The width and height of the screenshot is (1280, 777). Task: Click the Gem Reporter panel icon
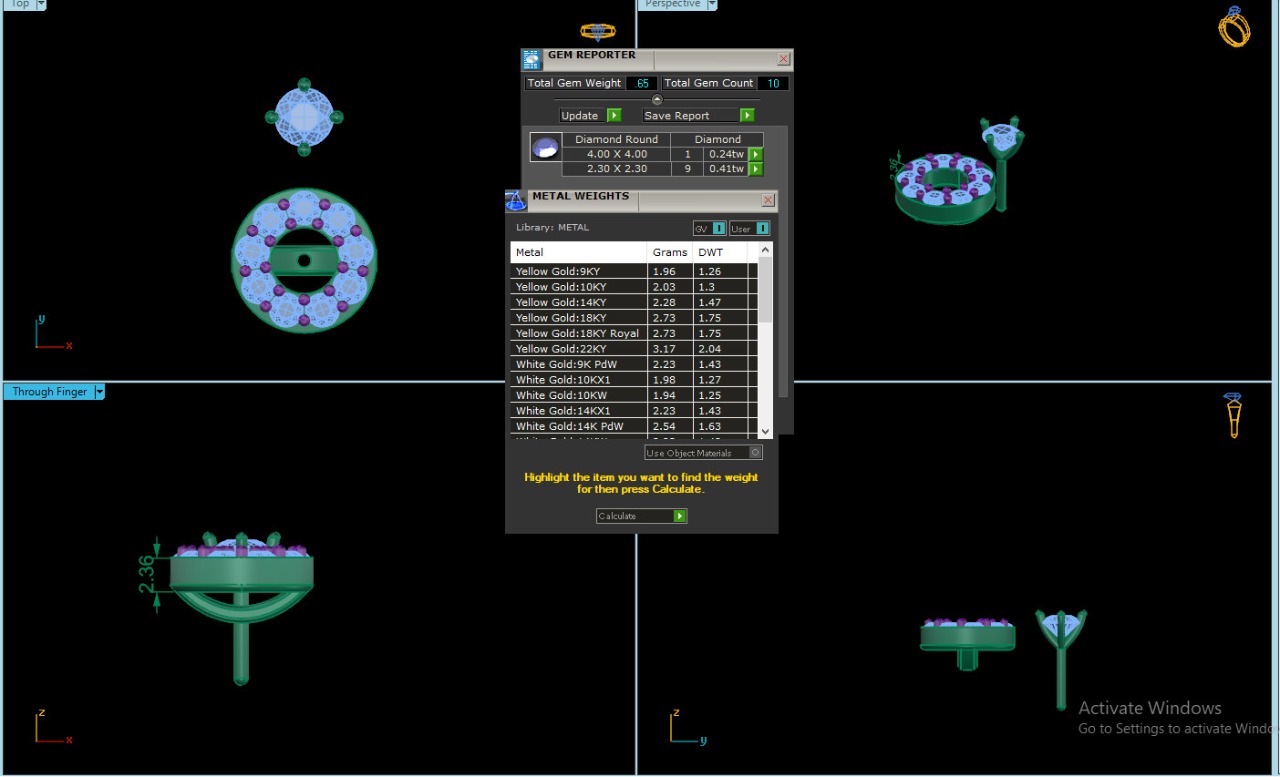point(531,59)
